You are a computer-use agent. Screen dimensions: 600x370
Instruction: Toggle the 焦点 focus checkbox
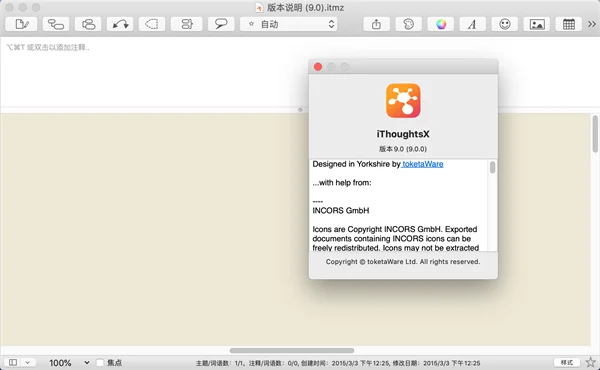click(100, 362)
